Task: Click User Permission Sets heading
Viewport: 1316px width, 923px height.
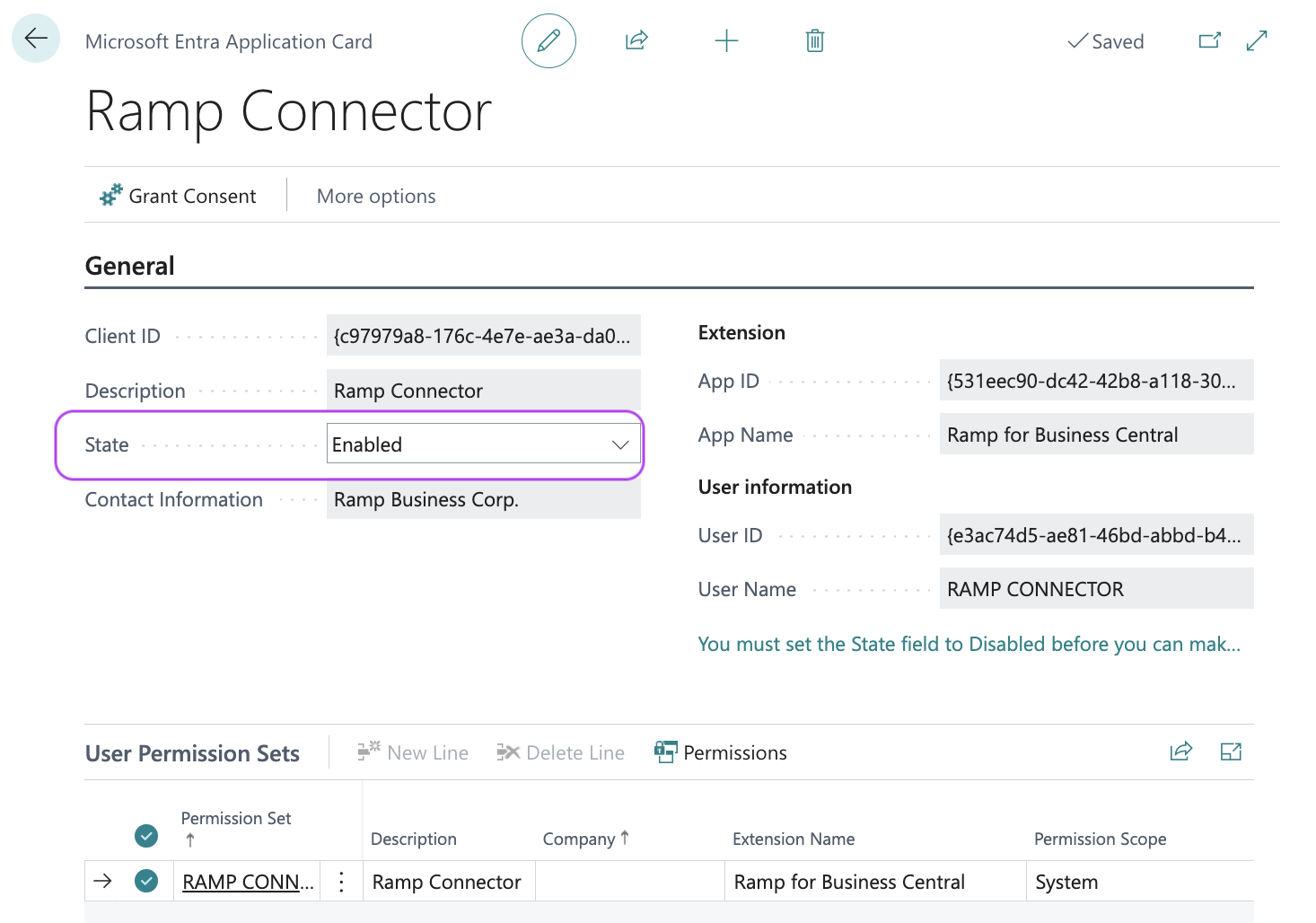Action: (192, 753)
